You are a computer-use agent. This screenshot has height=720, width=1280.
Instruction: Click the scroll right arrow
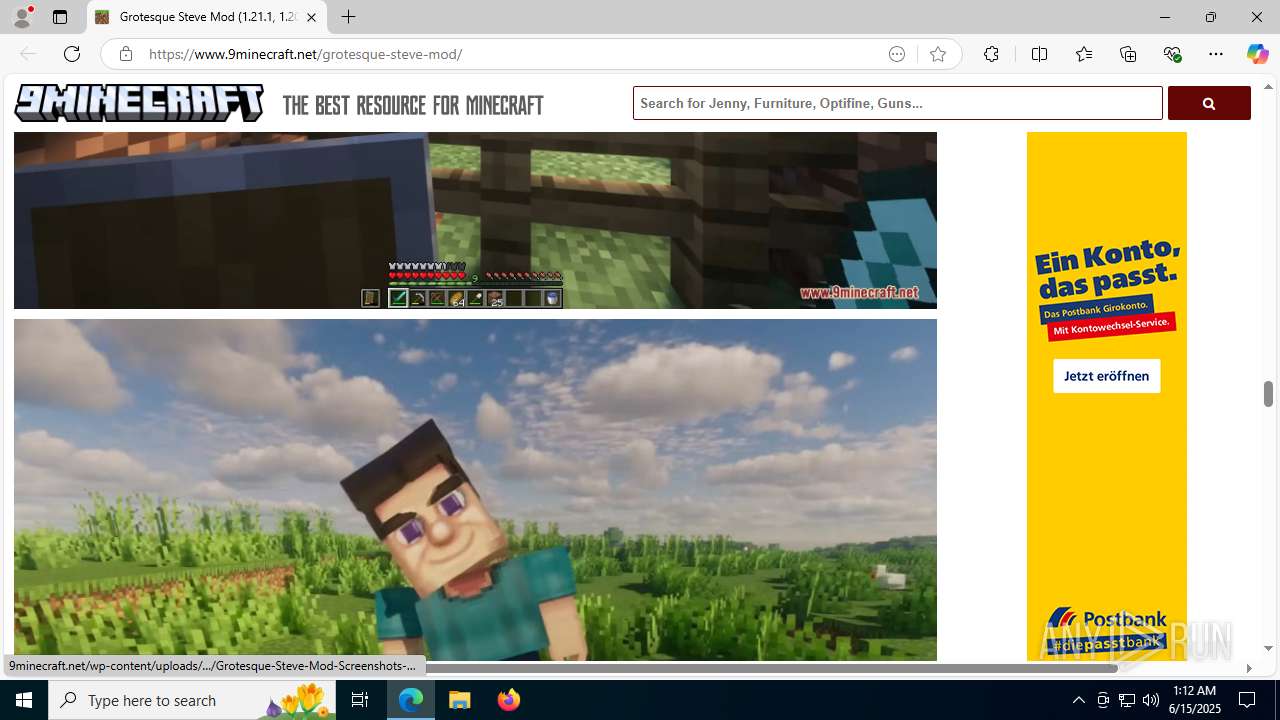[1248, 668]
